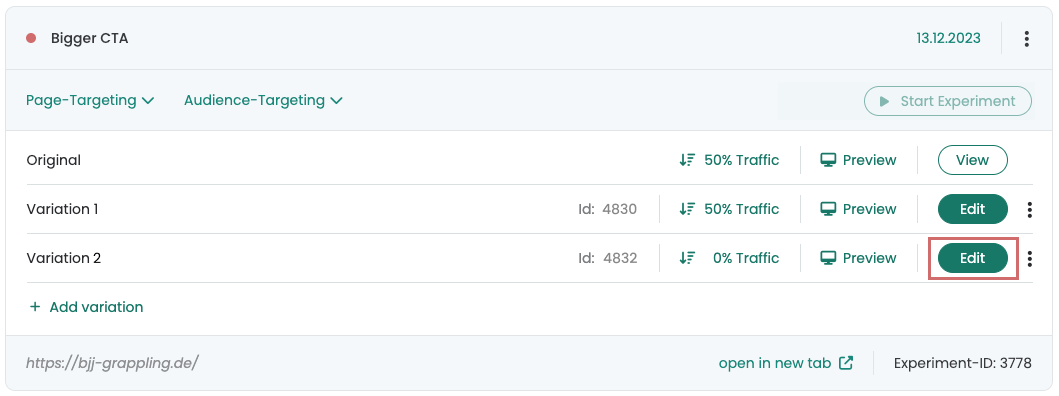Click the View button for Original
Image resolution: width=1059 pixels, height=396 pixels.
pyautogui.click(x=973, y=160)
